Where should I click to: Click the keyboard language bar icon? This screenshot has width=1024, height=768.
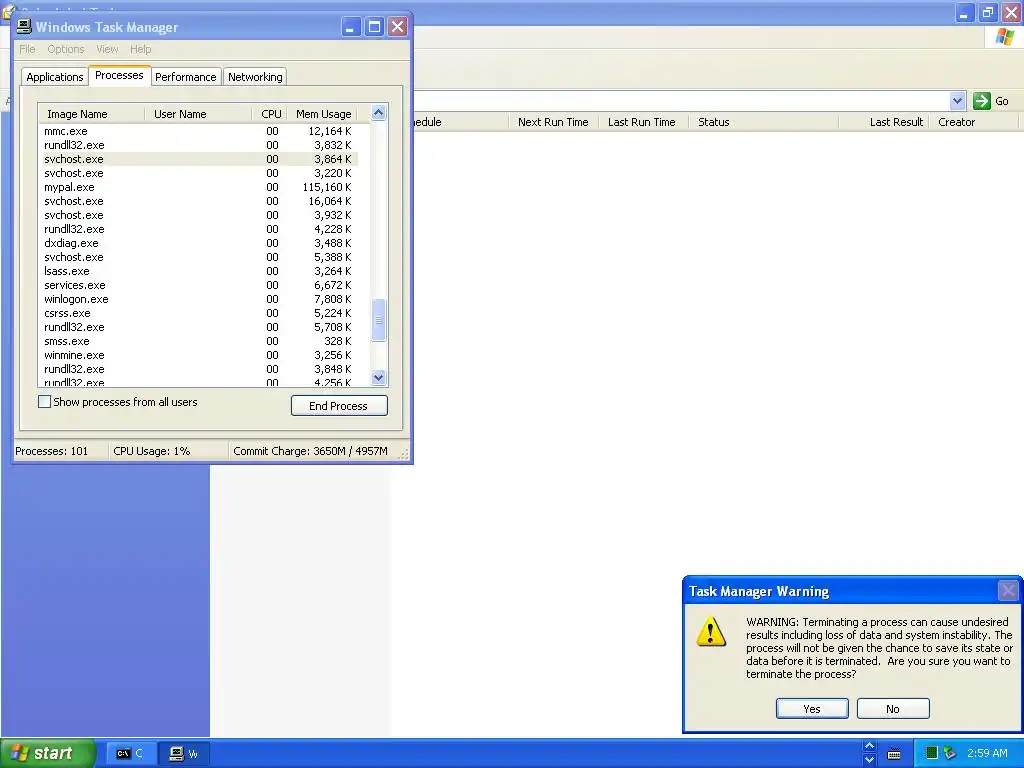[x=894, y=754]
